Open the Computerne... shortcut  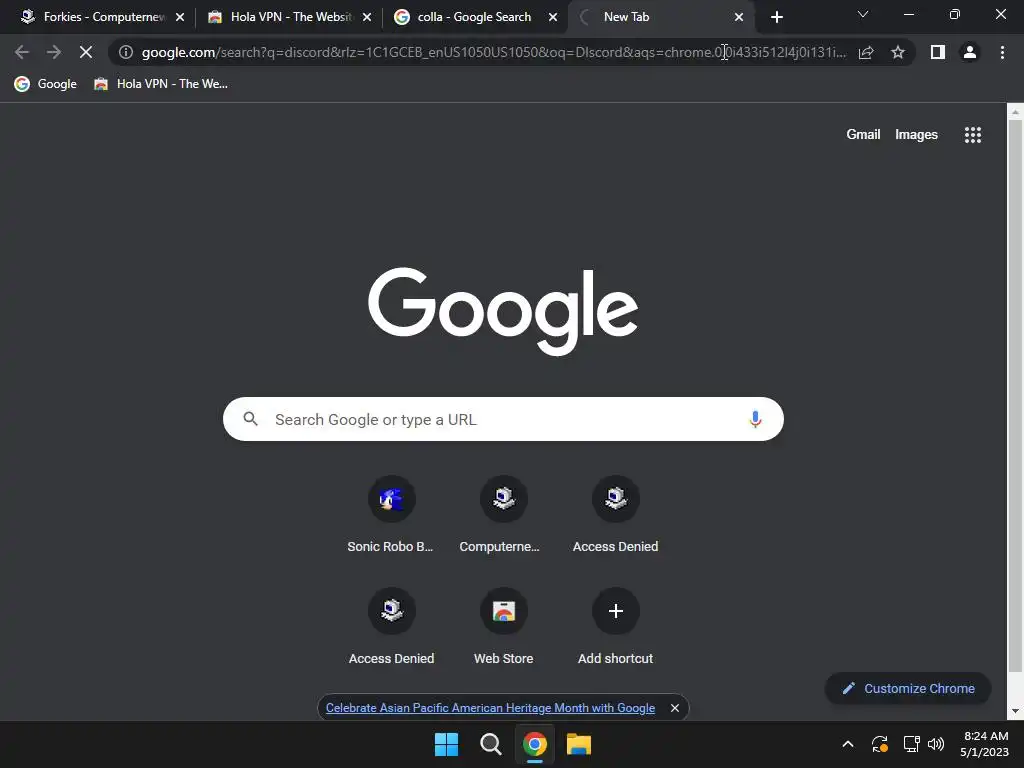click(504, 515)
